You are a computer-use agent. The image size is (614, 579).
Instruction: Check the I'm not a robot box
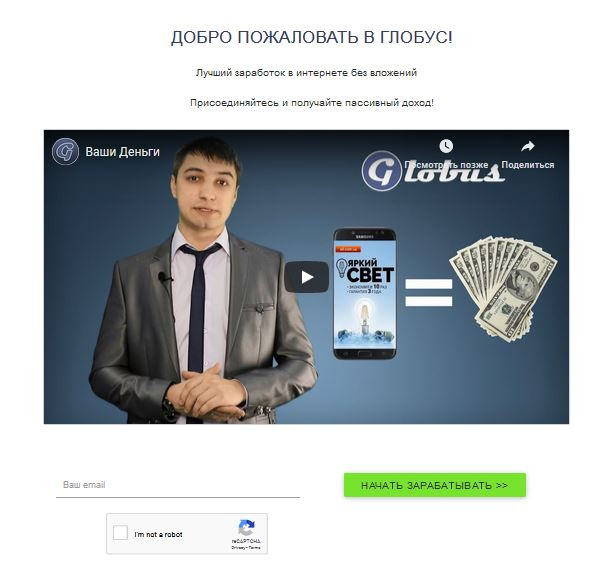coord(120,533)
